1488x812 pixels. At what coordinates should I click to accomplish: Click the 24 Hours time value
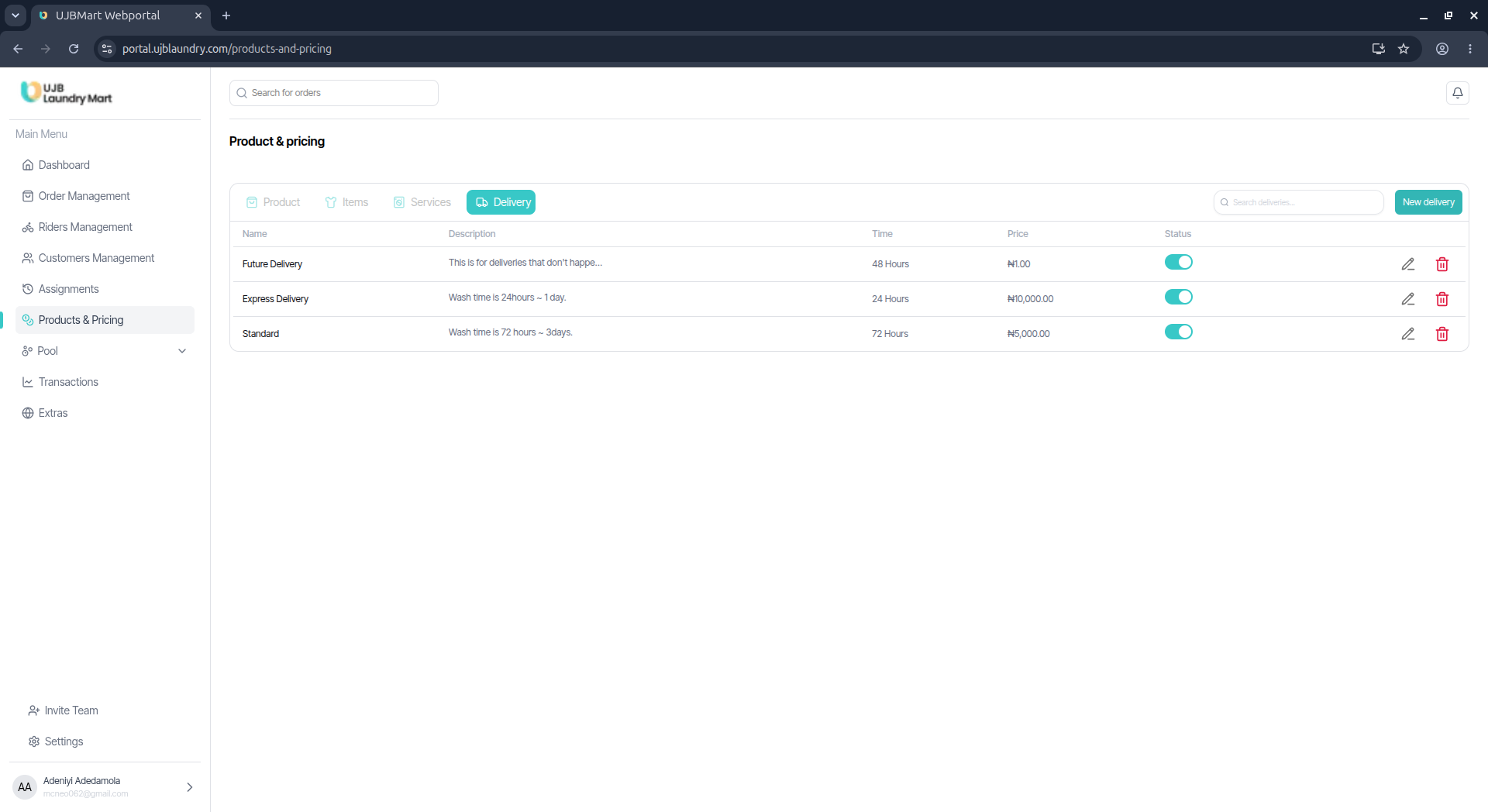point(890,299)
